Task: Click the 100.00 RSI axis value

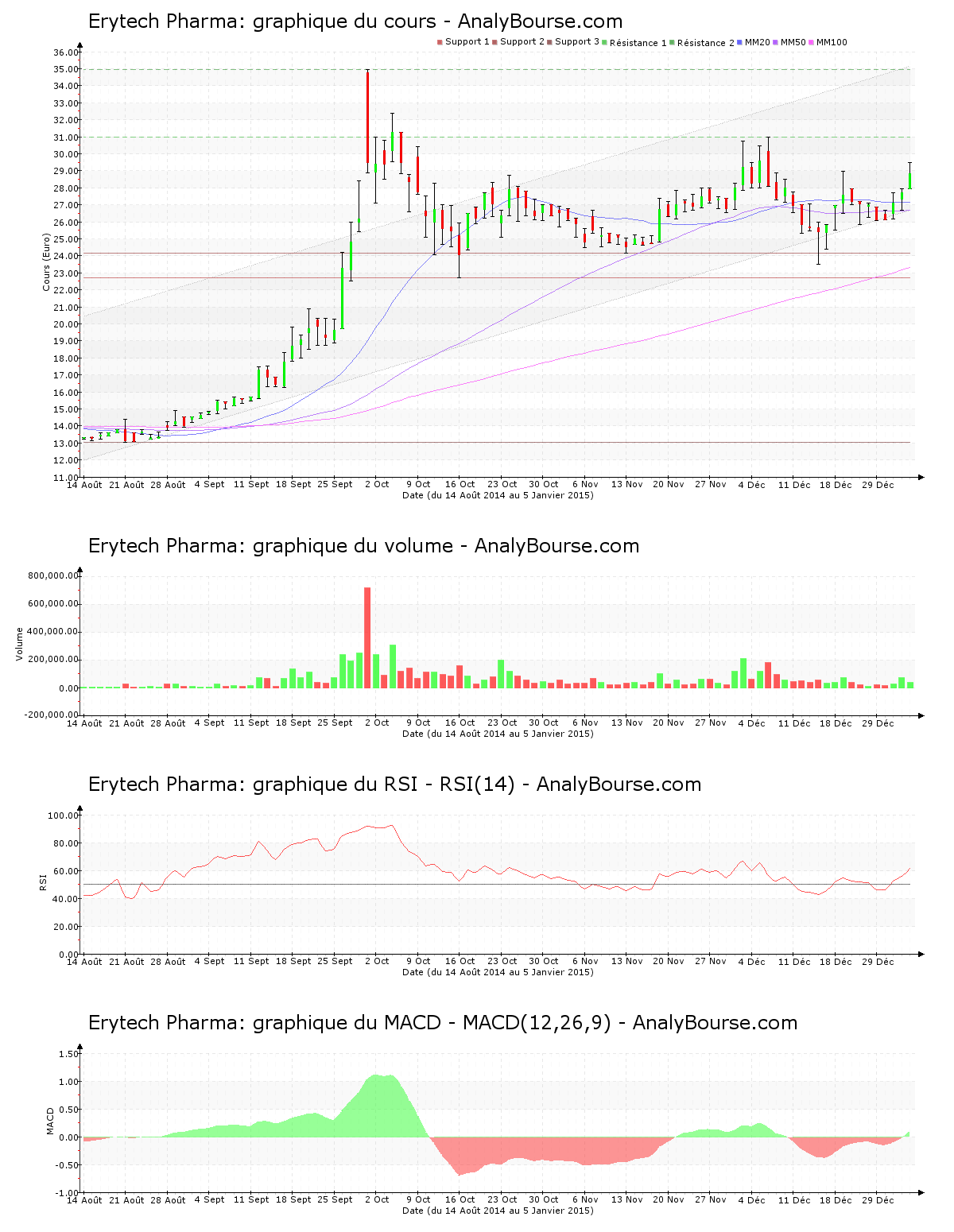Action: coord(64,816)
